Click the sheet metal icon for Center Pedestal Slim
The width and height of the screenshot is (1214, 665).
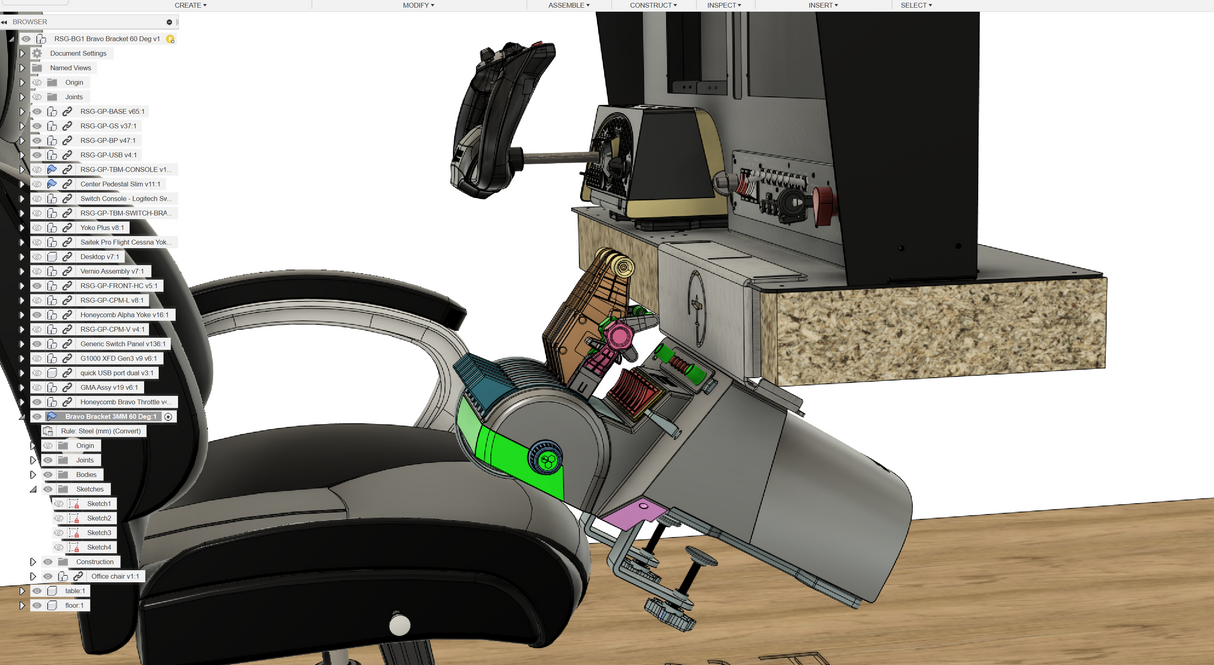click(x=52, y=184)
